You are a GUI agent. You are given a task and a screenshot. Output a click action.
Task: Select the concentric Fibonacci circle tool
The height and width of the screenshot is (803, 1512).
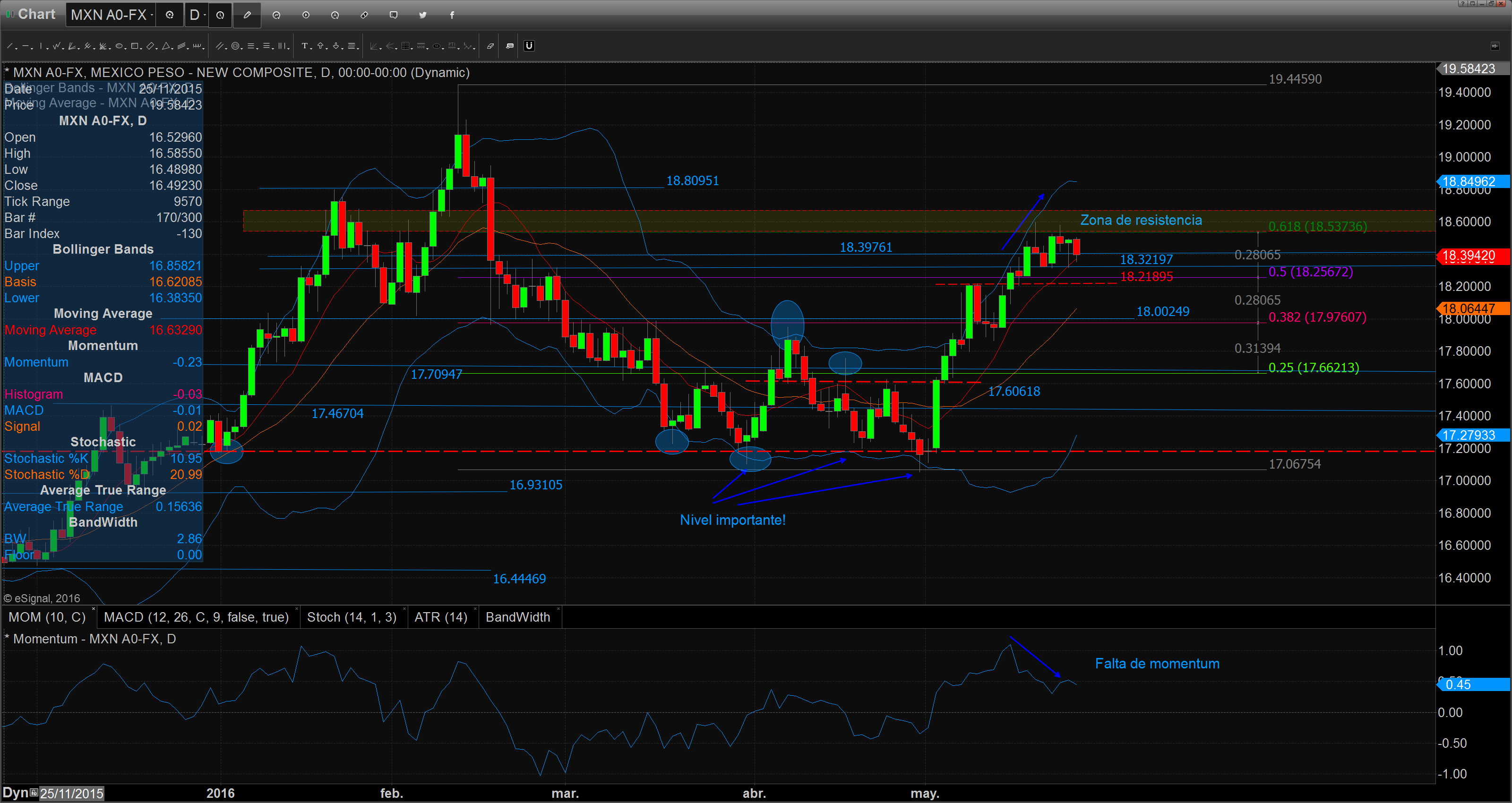pos(235,46)
